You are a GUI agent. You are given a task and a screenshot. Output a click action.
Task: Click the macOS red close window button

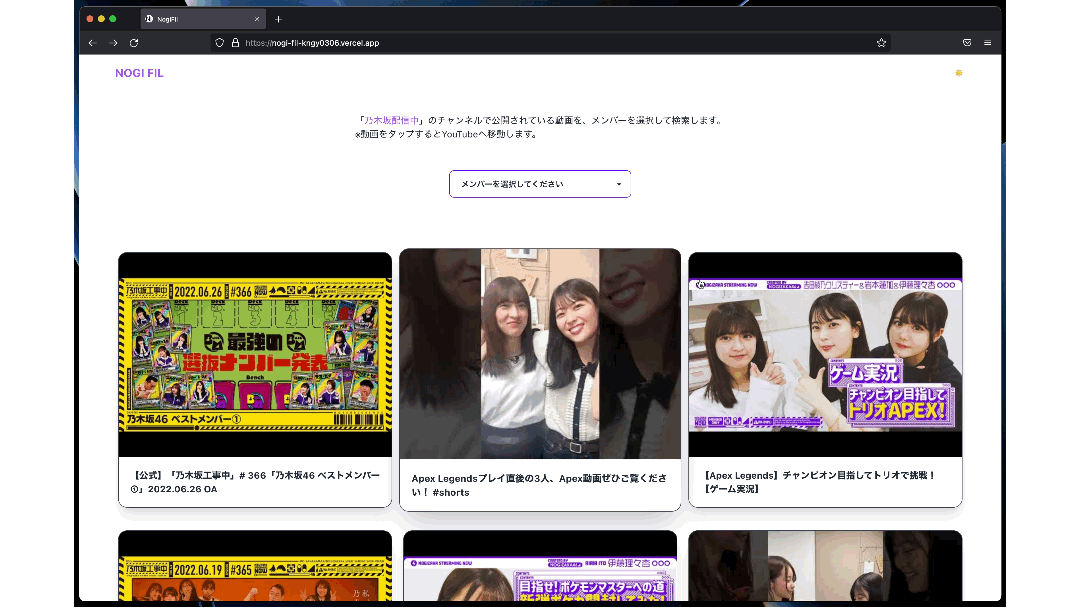pyautogui.click(x=90, y=19)
